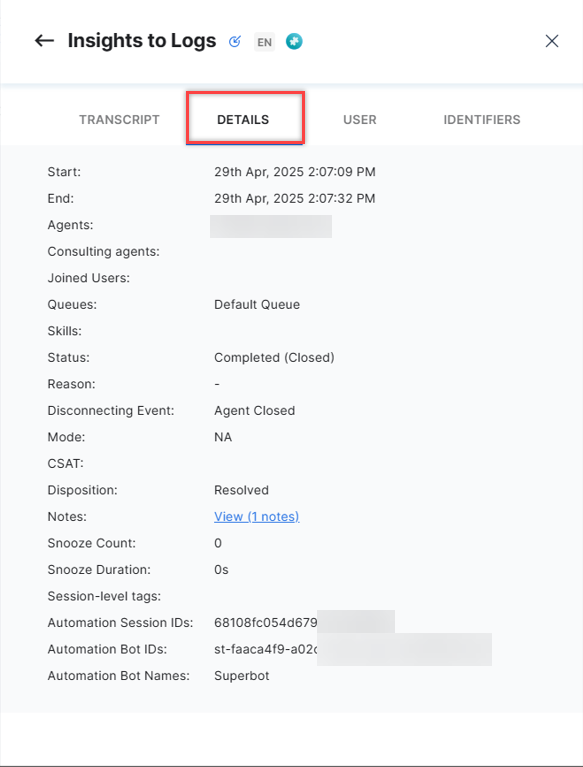583x767 pixels.
Task: Click the EN language badge
Action: coord(264,42)
